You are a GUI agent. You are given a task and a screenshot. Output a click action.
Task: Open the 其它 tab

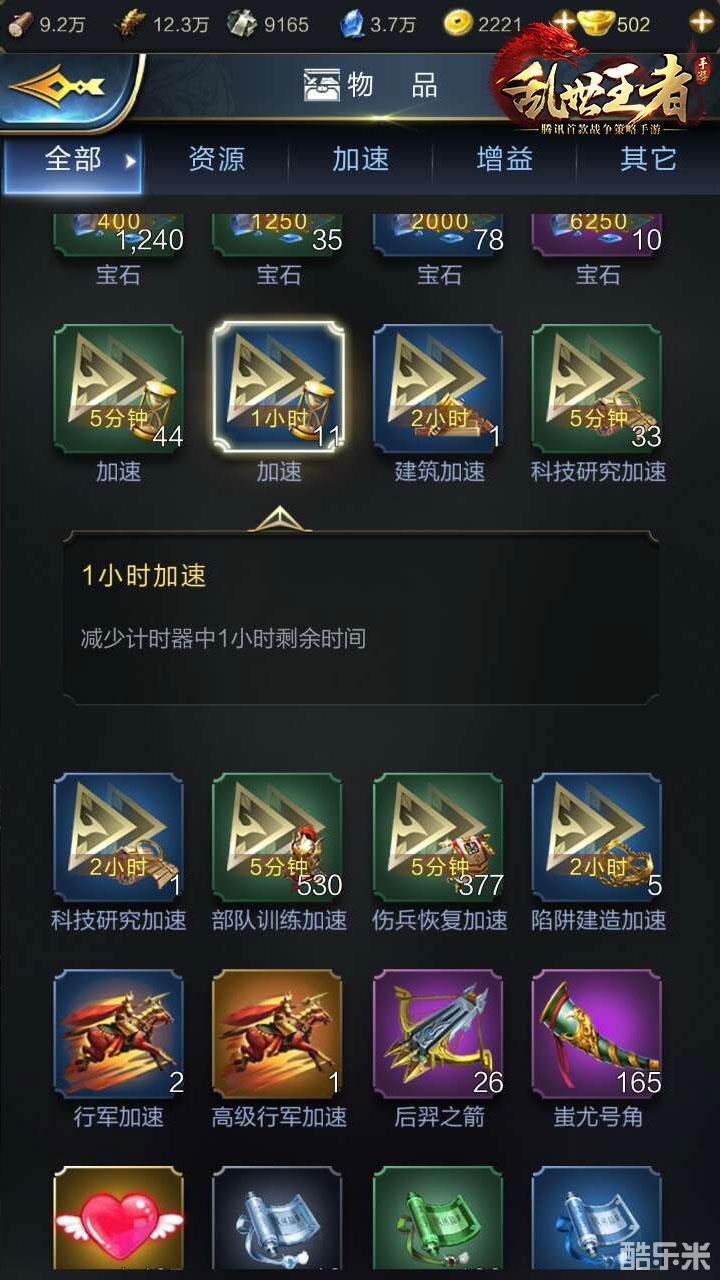[x=648, y=159]
